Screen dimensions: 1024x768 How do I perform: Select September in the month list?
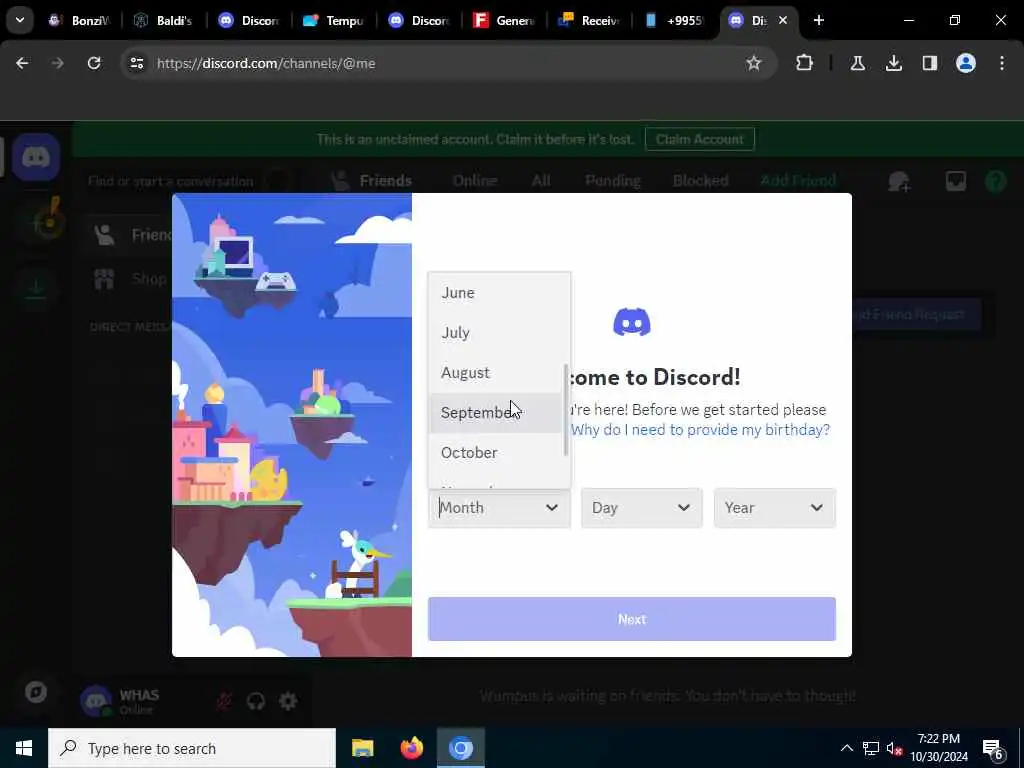[x=496, y=413]
